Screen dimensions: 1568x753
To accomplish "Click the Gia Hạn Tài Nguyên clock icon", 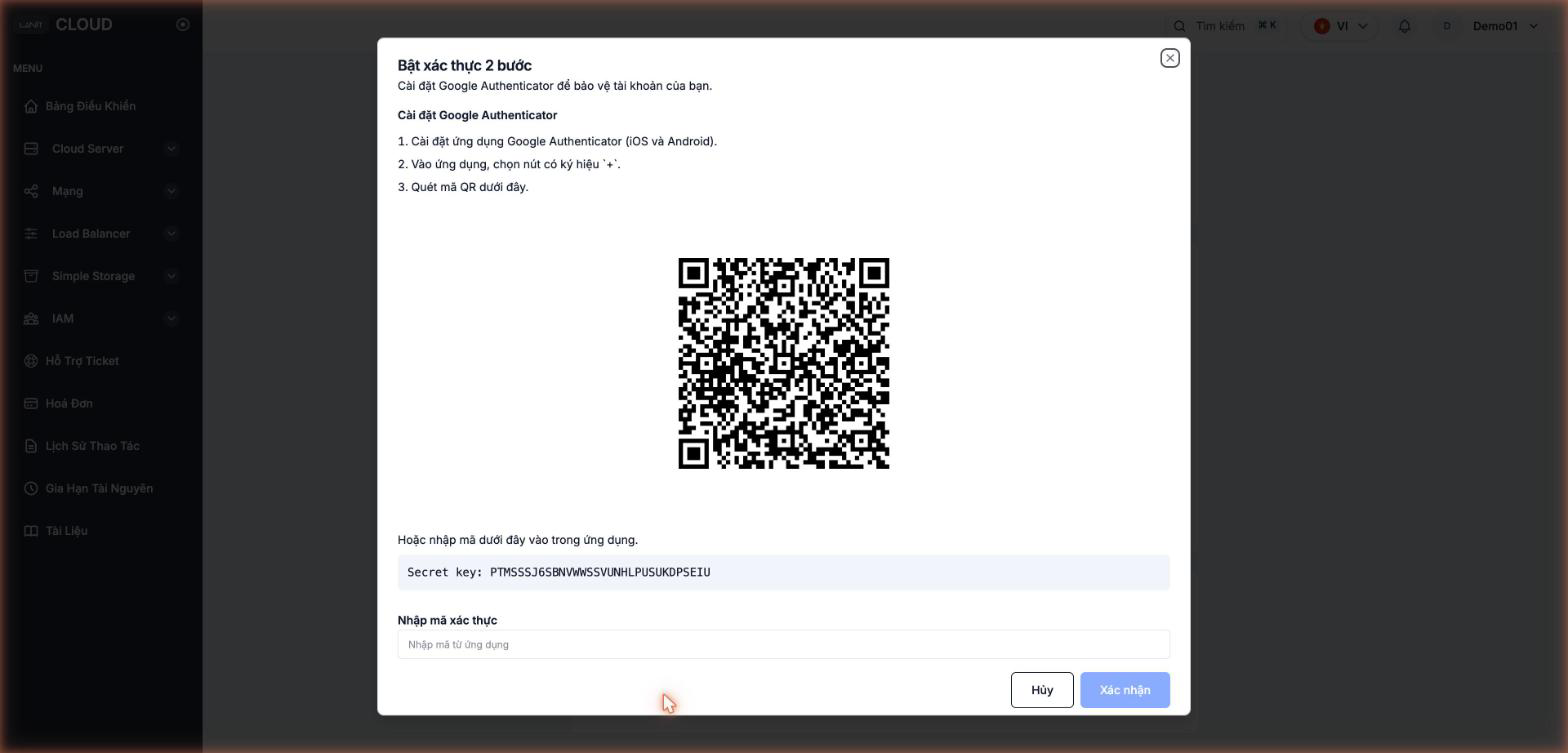I will (x=31, y=489).
